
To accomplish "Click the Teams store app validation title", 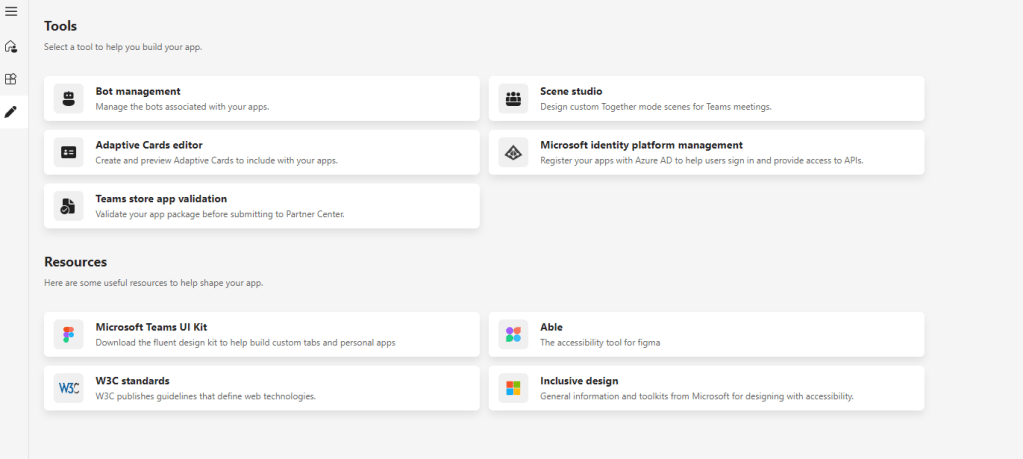I will coord(161,199).
